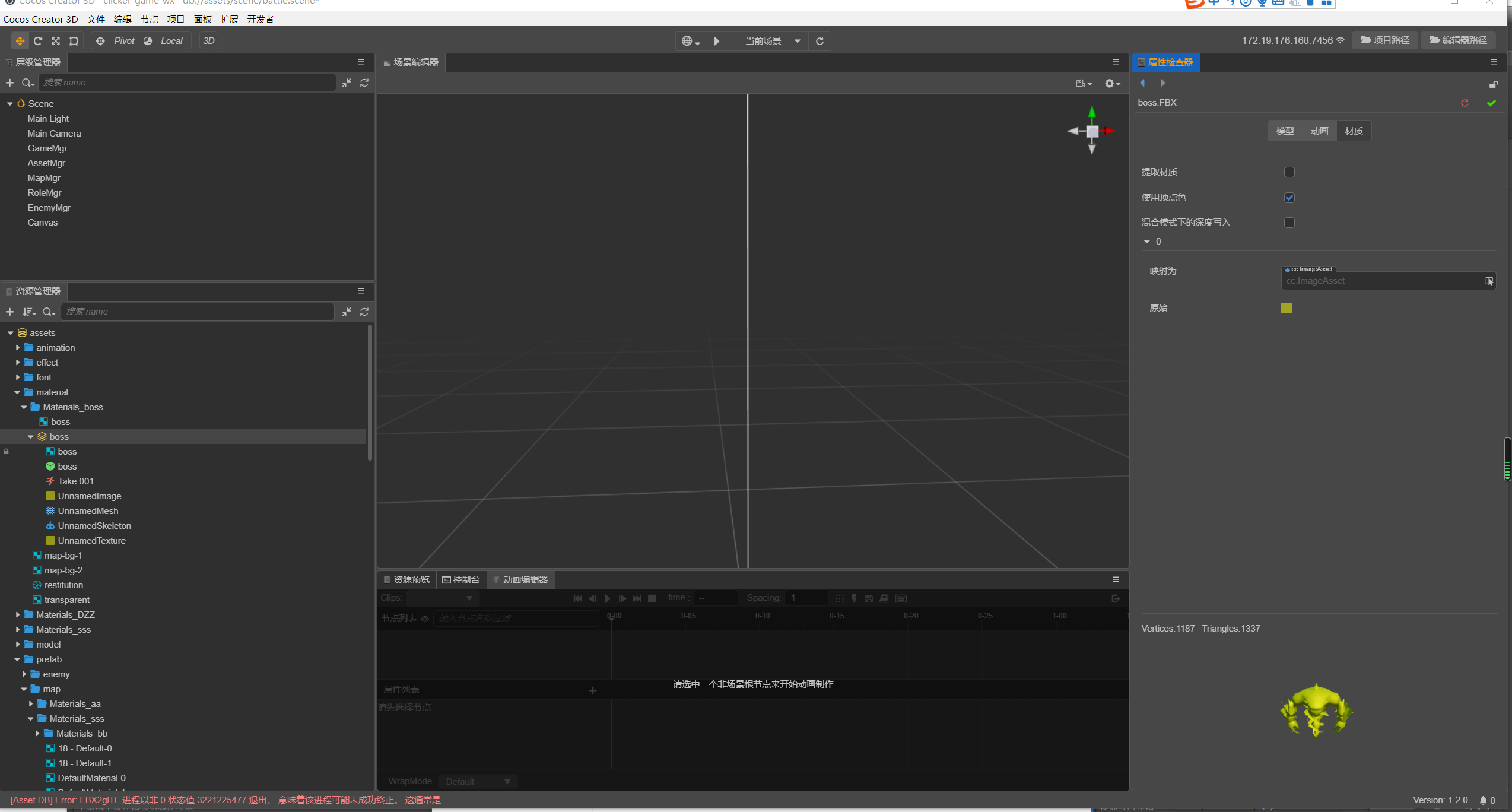This screenshot has width=1512, height=812.
Task: Enable the 提取材质 checkbox
Action: click(x=1289, y=172)
